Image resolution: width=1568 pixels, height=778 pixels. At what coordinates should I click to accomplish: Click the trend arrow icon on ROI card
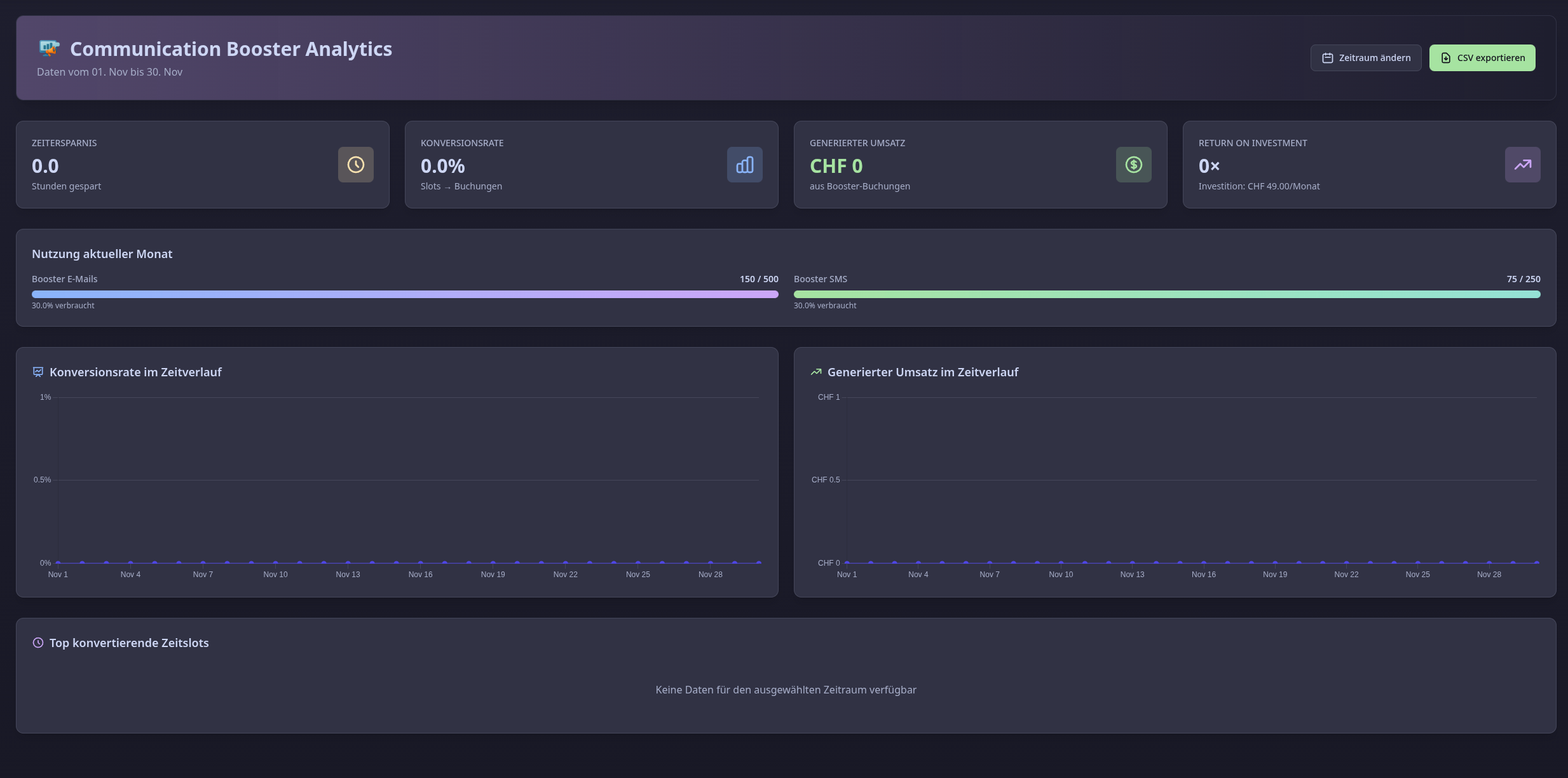point(1522,165)
